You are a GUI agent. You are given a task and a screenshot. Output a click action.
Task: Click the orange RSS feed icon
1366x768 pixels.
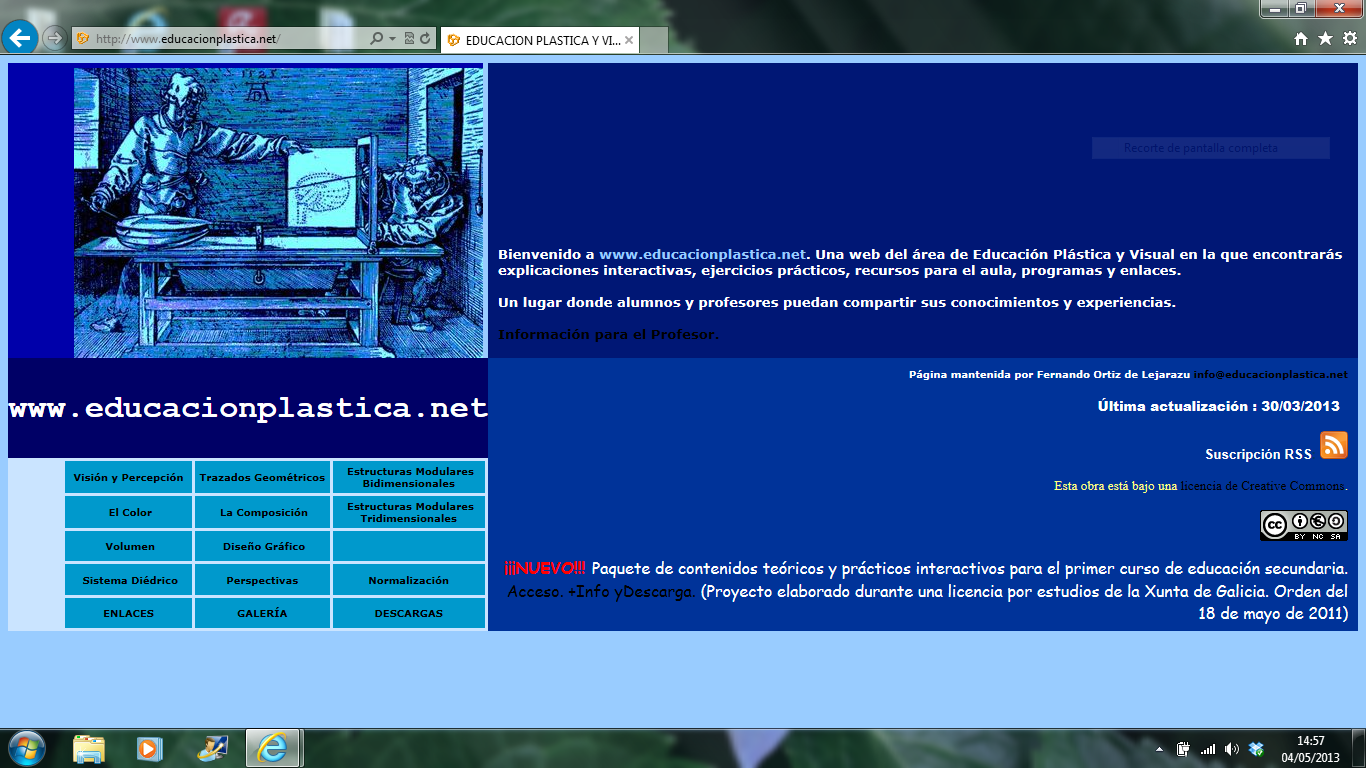(x=1334, y=445)
